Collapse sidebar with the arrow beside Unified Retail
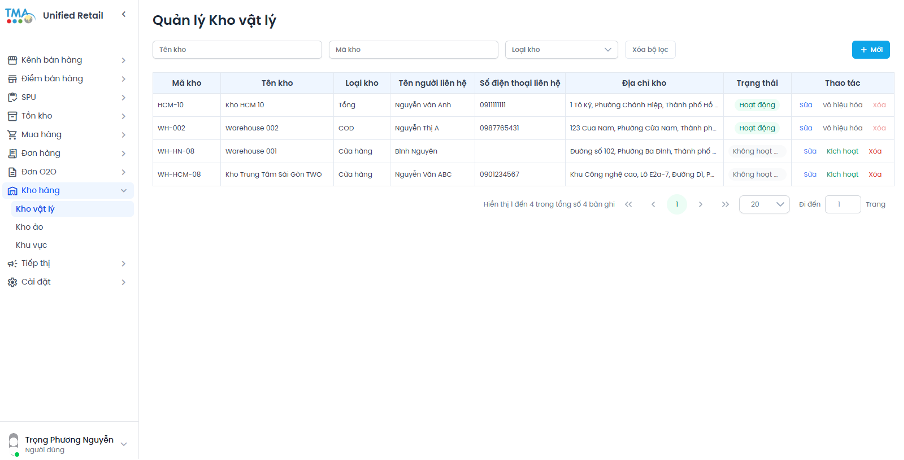The width and height of the screenshot is (904, 460). coord(123,15)
